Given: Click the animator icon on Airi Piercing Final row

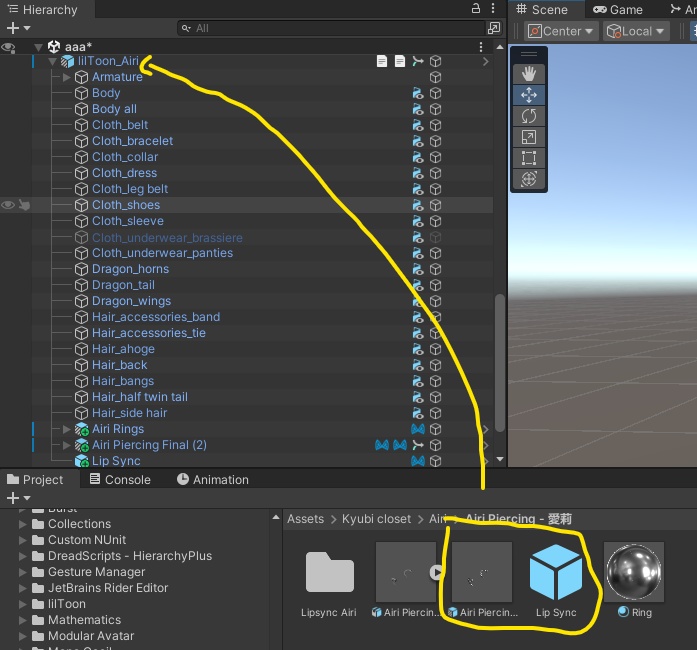Looking at the screenshot, I should click(x=417, y=445).
